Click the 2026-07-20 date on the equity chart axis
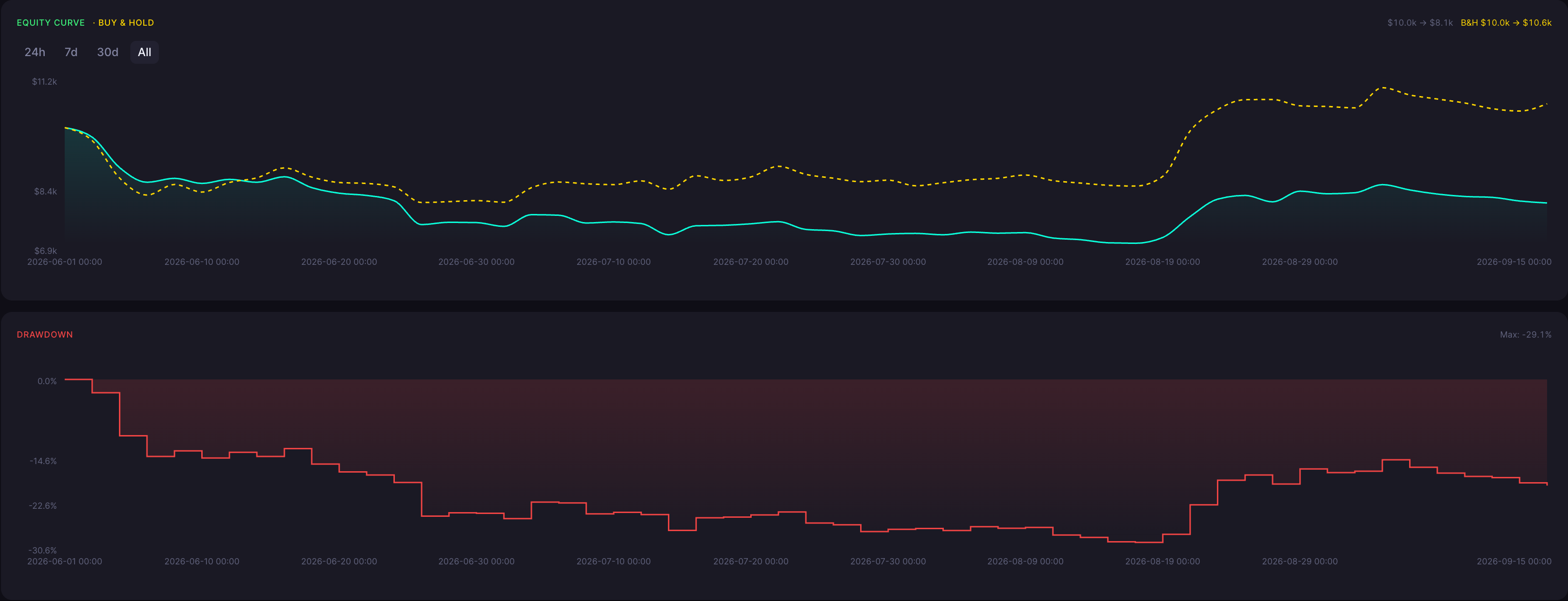This screenshot has width=1568, height=601. click(751, 262)
